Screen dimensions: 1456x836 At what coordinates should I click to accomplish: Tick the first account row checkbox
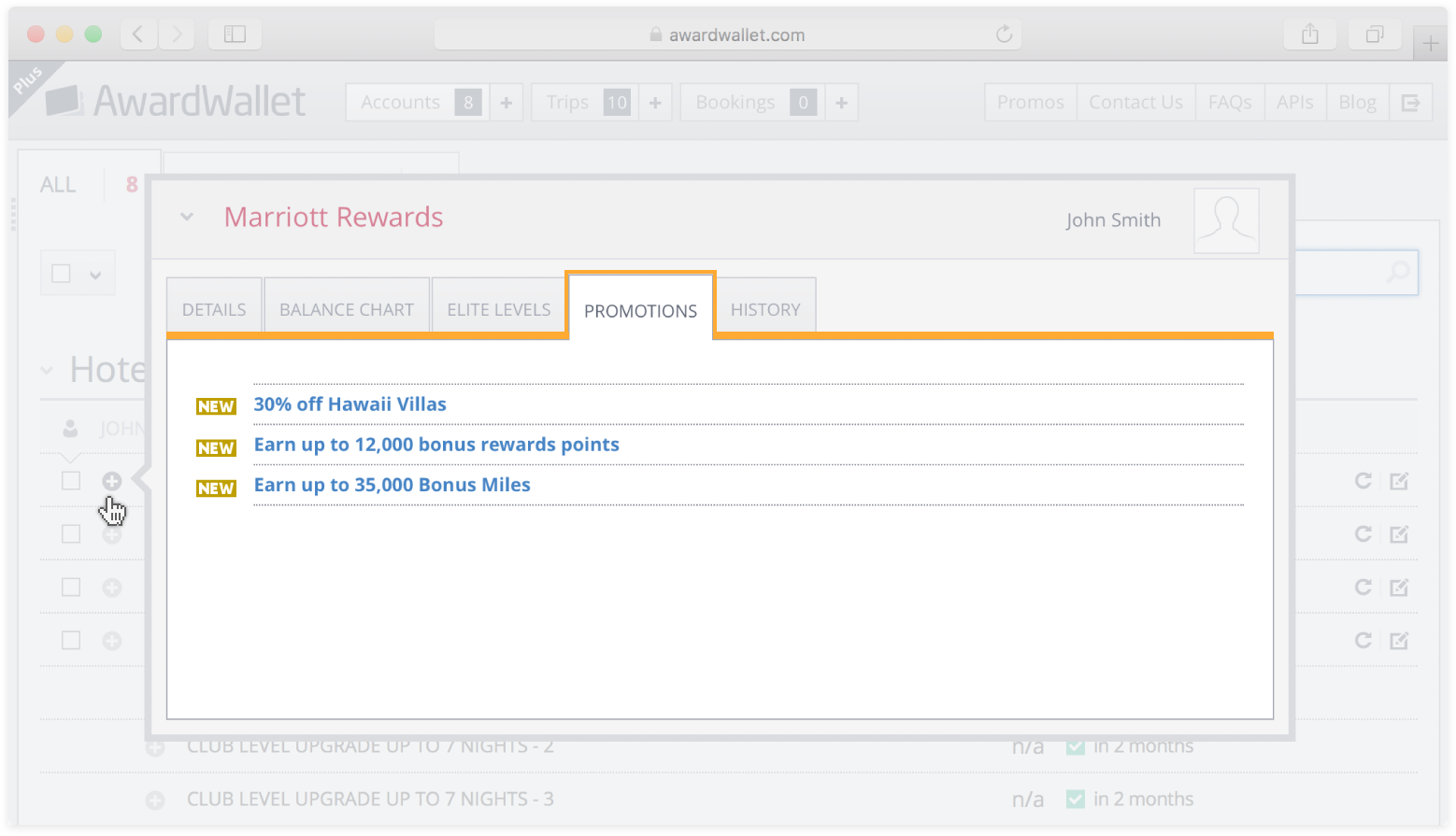(71, 481)
